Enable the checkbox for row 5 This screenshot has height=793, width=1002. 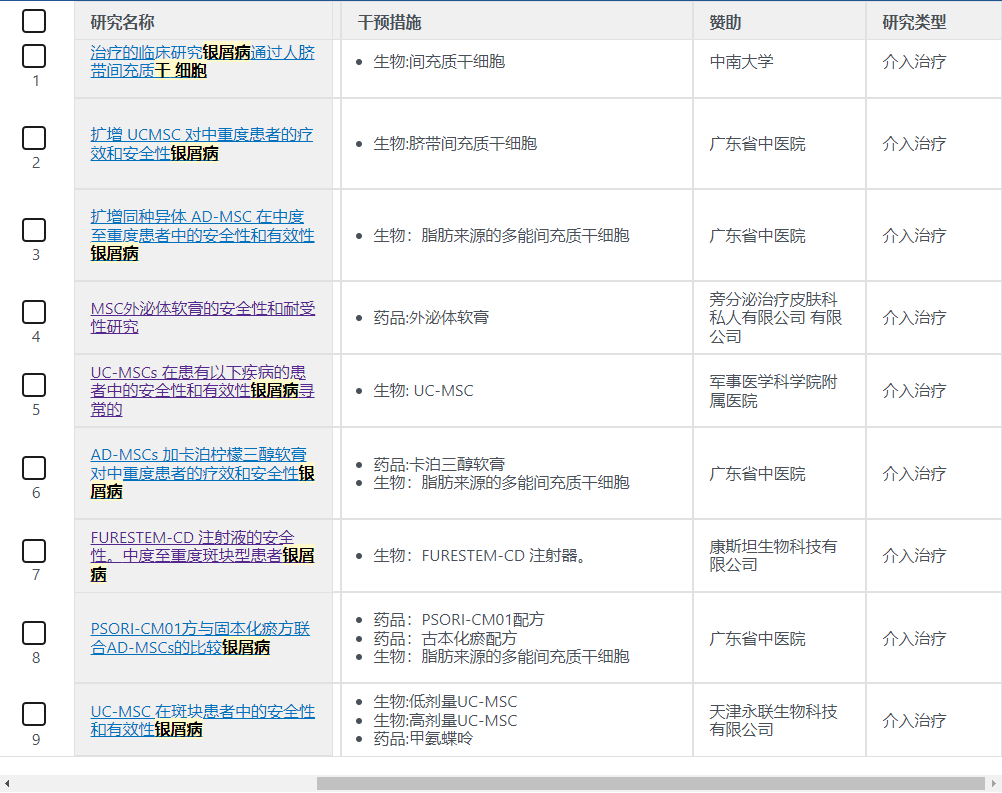(34, 385)
